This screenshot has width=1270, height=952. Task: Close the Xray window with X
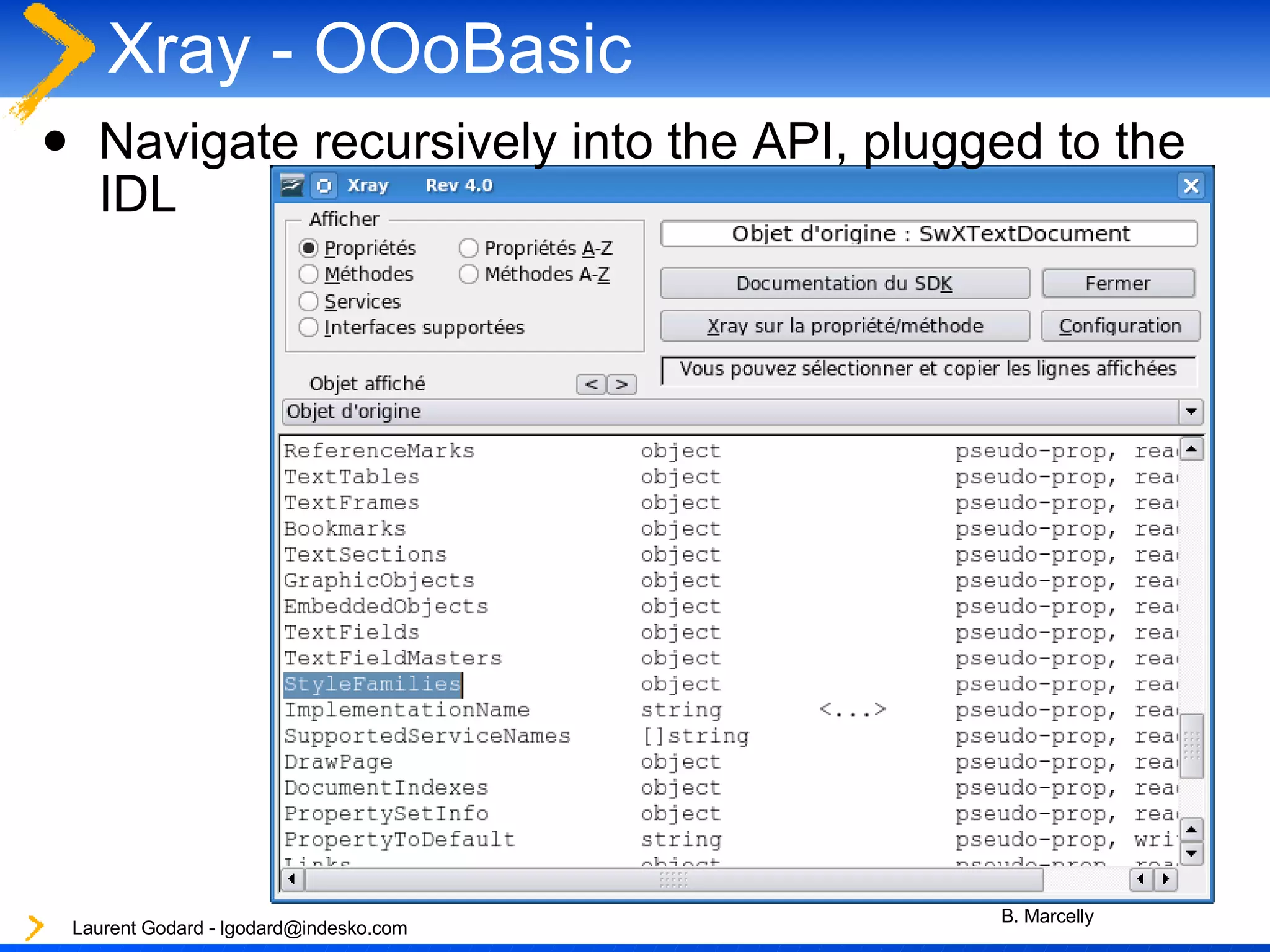pos(1191,185)
